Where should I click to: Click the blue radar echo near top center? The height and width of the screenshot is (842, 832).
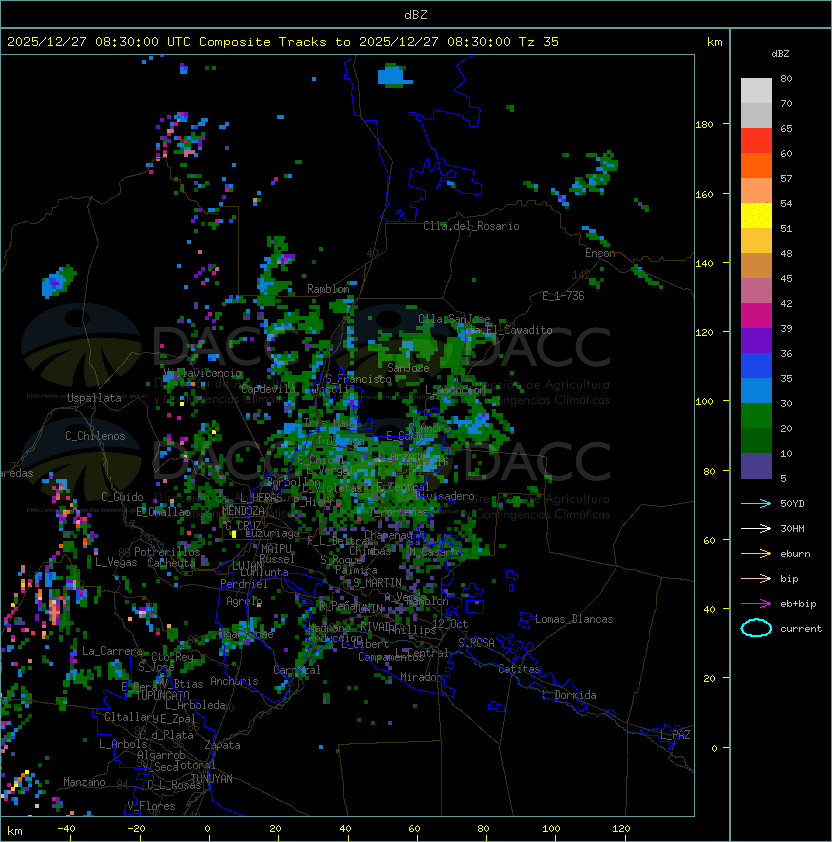click(392, 75)
